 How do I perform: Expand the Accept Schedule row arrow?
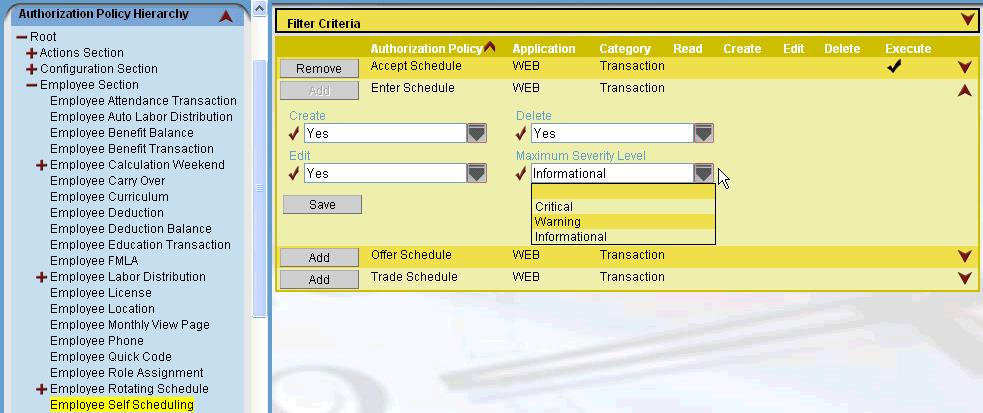click(x=965, y=68)
